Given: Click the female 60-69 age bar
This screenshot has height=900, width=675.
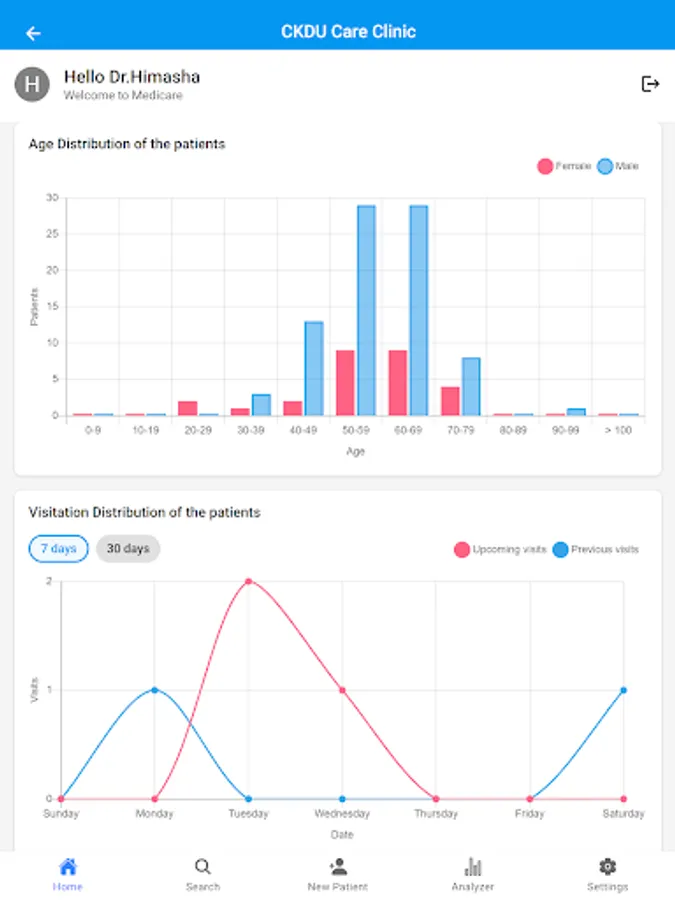Looking at the screenshot, I should point(397,382).
